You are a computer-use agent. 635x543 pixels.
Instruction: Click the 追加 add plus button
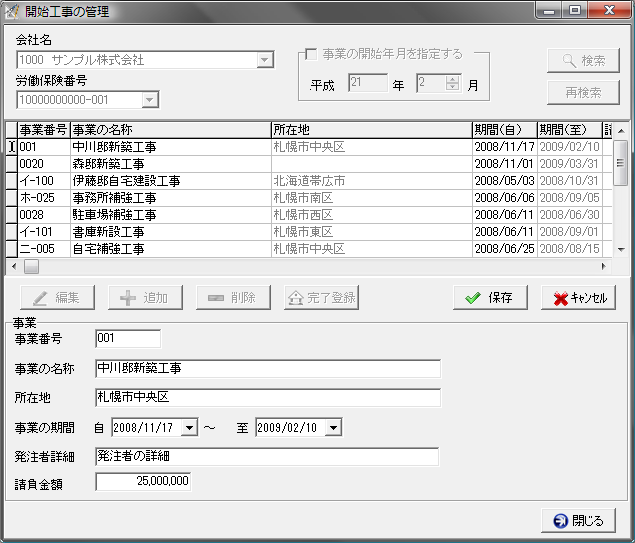tap(144, 298)
